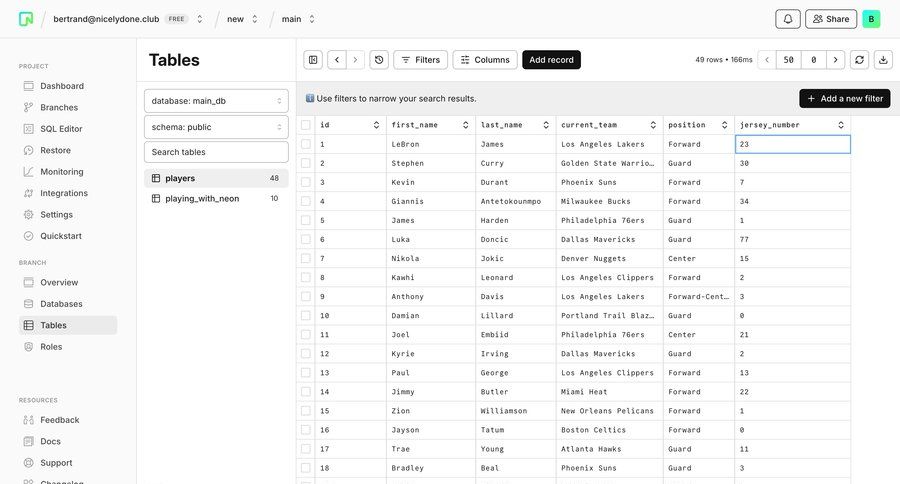Select checkbox for LeBron James row

(306, 144)
